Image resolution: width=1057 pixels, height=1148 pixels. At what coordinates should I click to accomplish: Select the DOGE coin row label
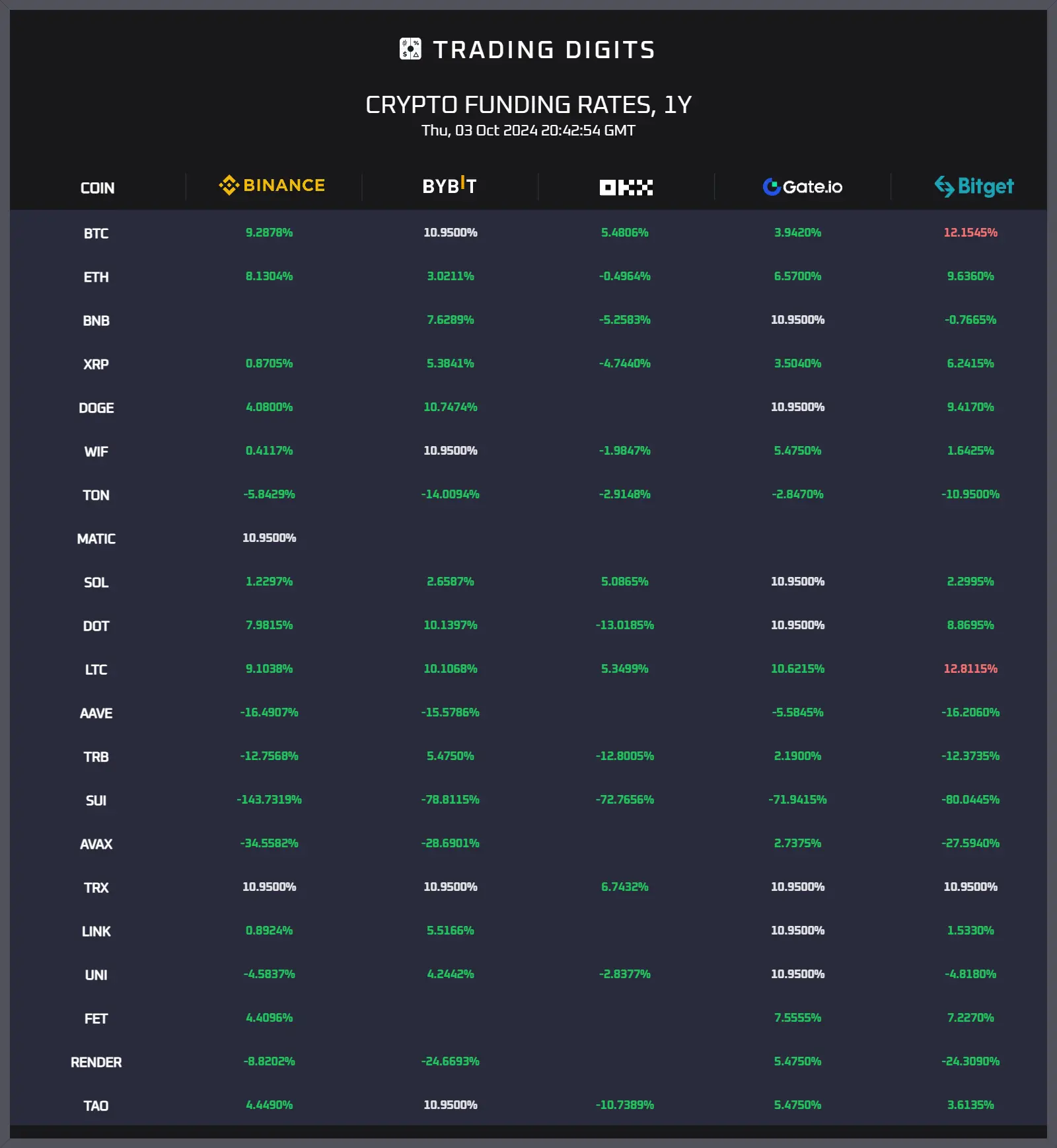96,408
